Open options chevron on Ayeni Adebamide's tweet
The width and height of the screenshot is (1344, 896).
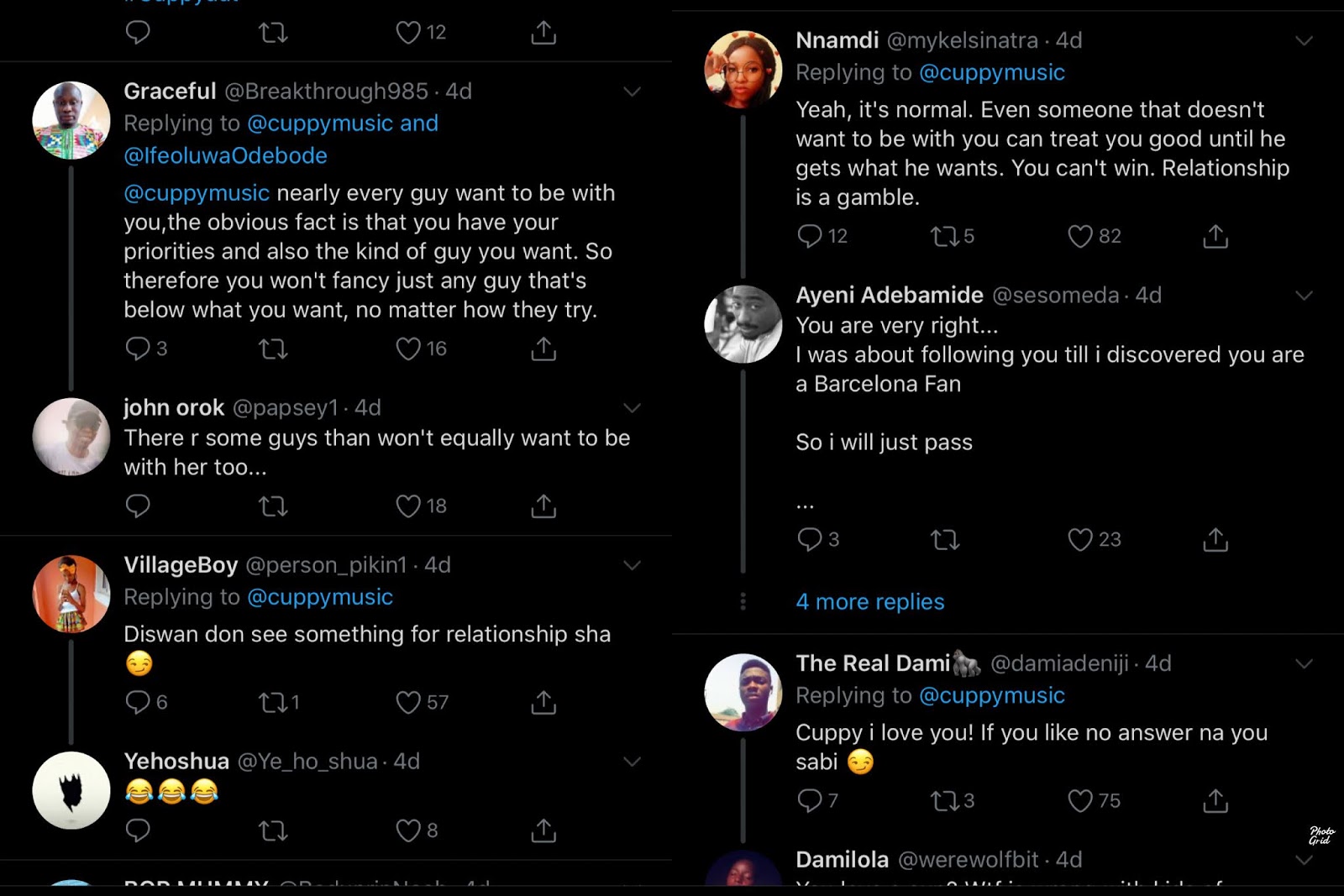pyautogui.click(x=1304, y=296)
